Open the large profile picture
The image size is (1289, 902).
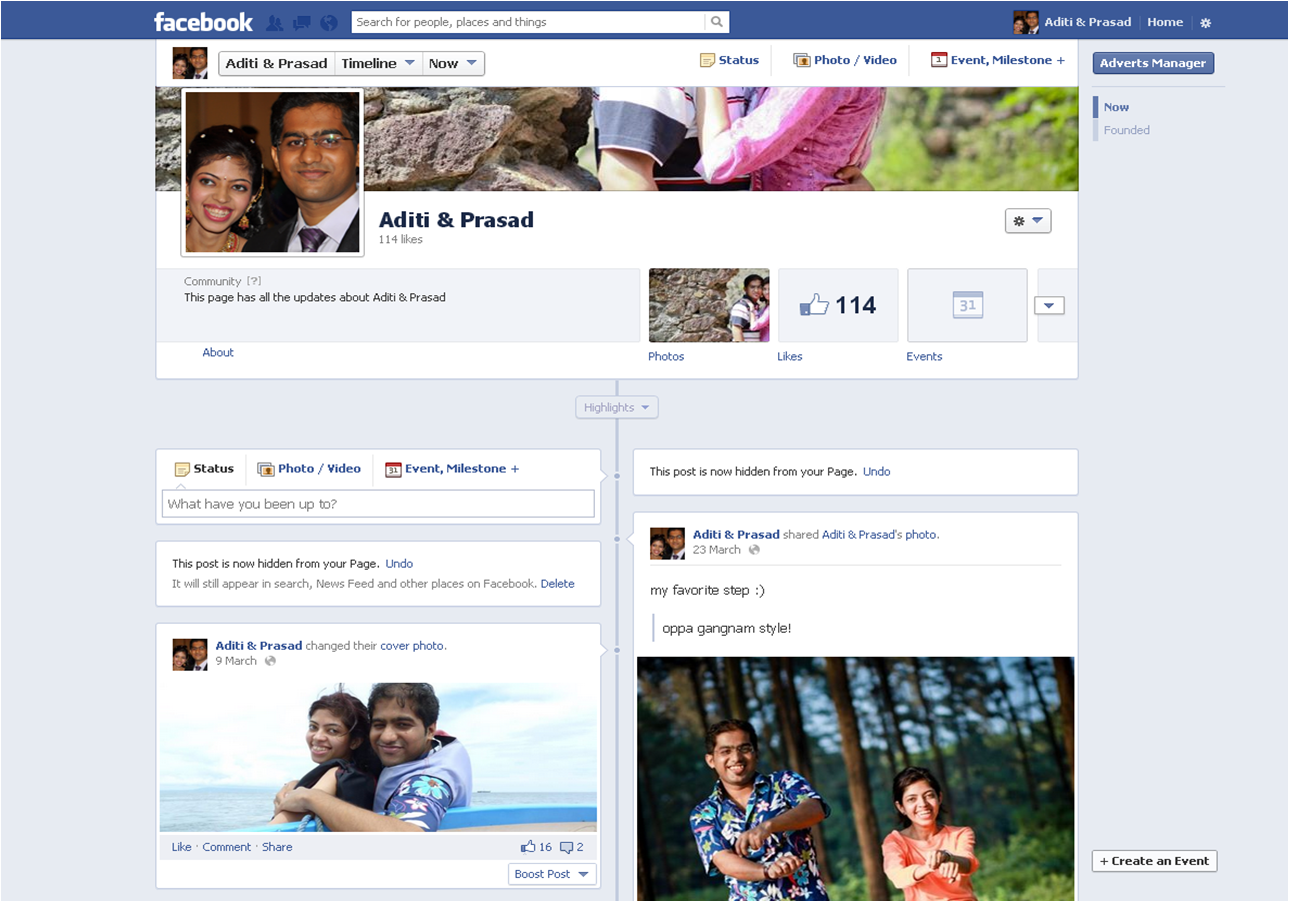pos(272,172)
